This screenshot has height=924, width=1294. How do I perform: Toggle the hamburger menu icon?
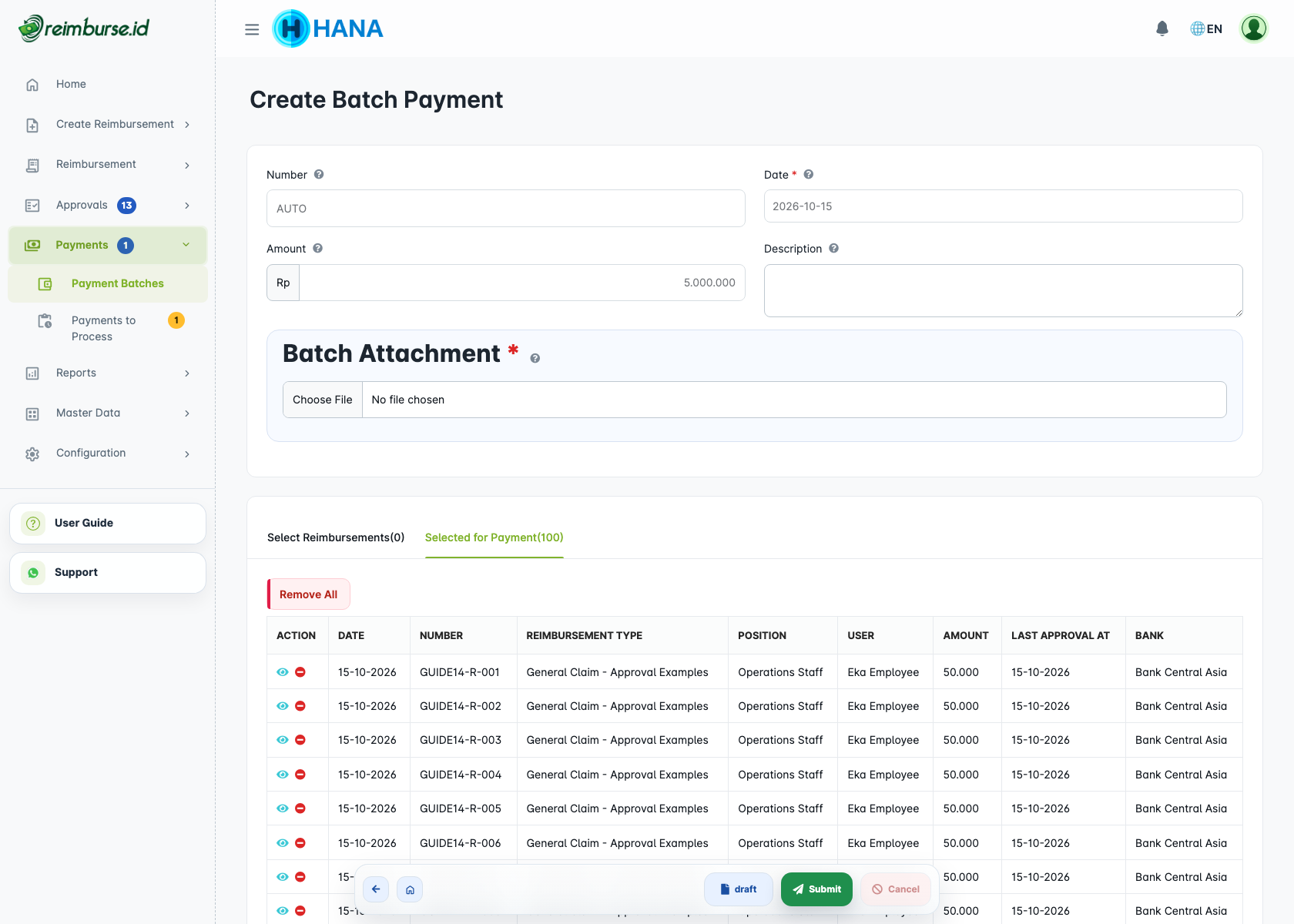pos(252,29)
